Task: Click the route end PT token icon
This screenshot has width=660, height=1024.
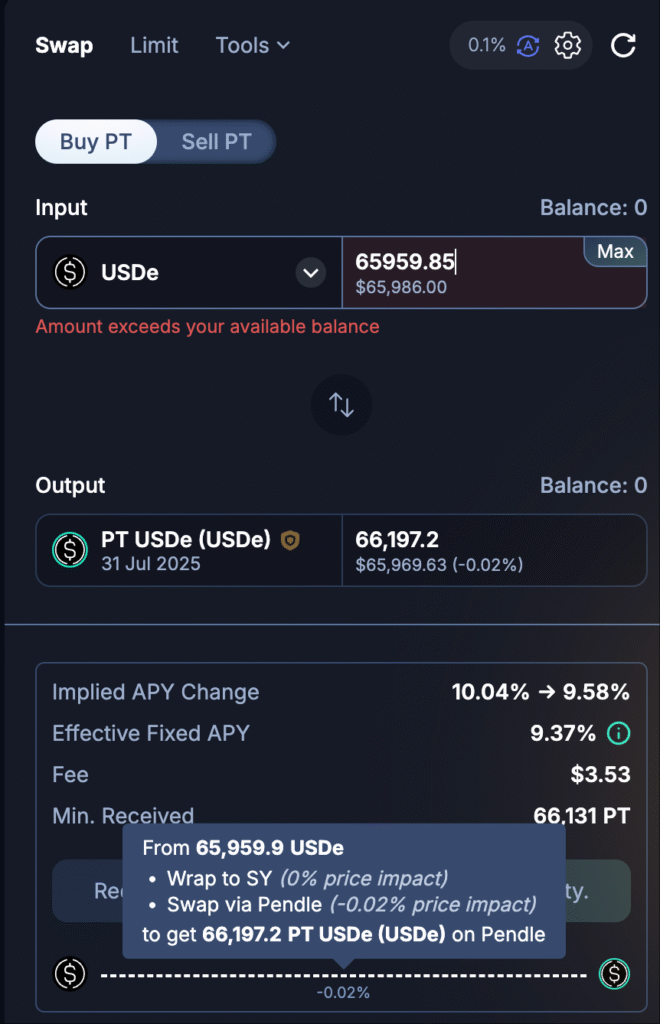Action: (x=614, y=973)
